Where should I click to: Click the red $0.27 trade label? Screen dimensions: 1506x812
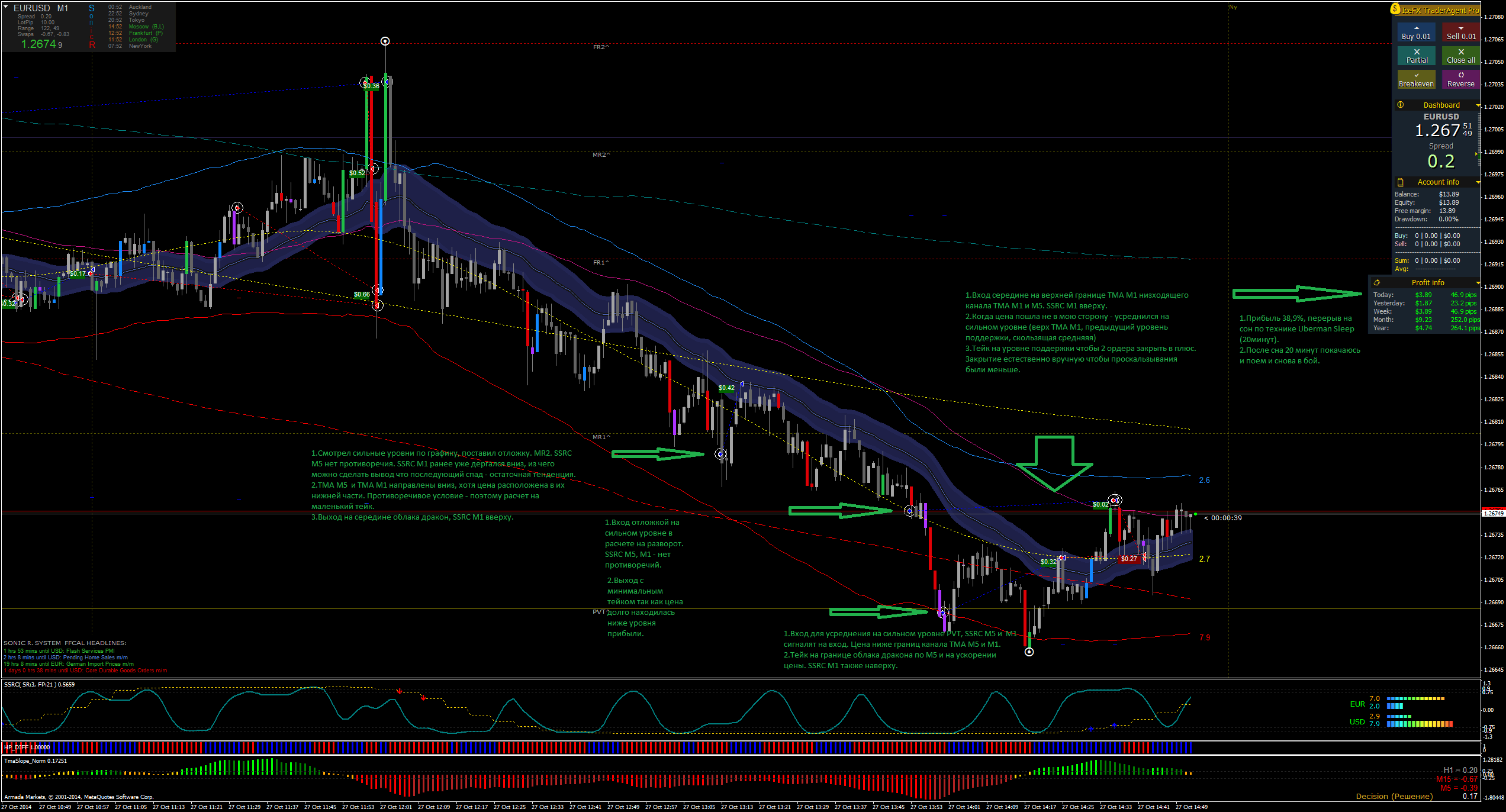point(1129,559)
